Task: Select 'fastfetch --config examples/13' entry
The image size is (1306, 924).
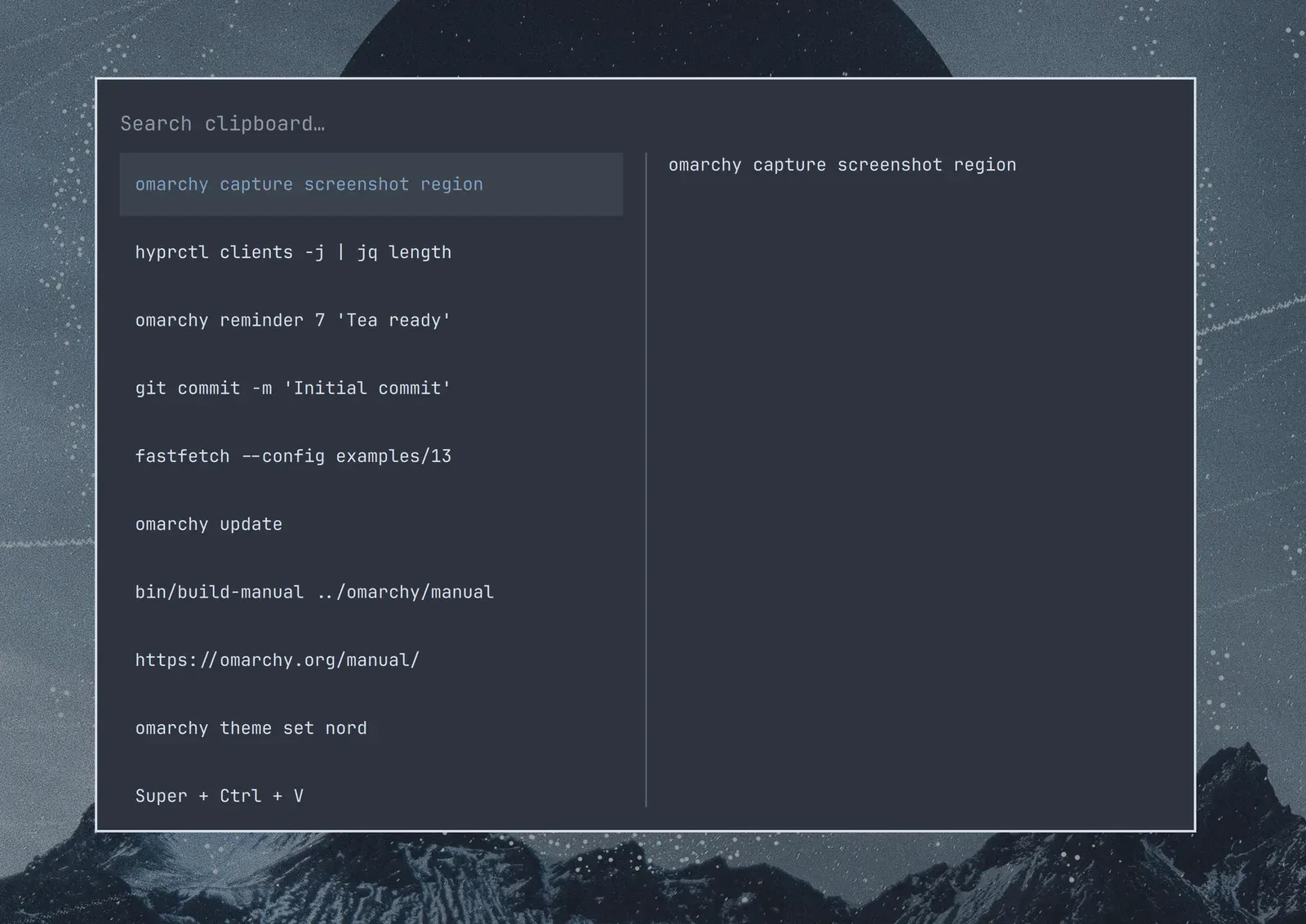Action: (x=371, y=456)
